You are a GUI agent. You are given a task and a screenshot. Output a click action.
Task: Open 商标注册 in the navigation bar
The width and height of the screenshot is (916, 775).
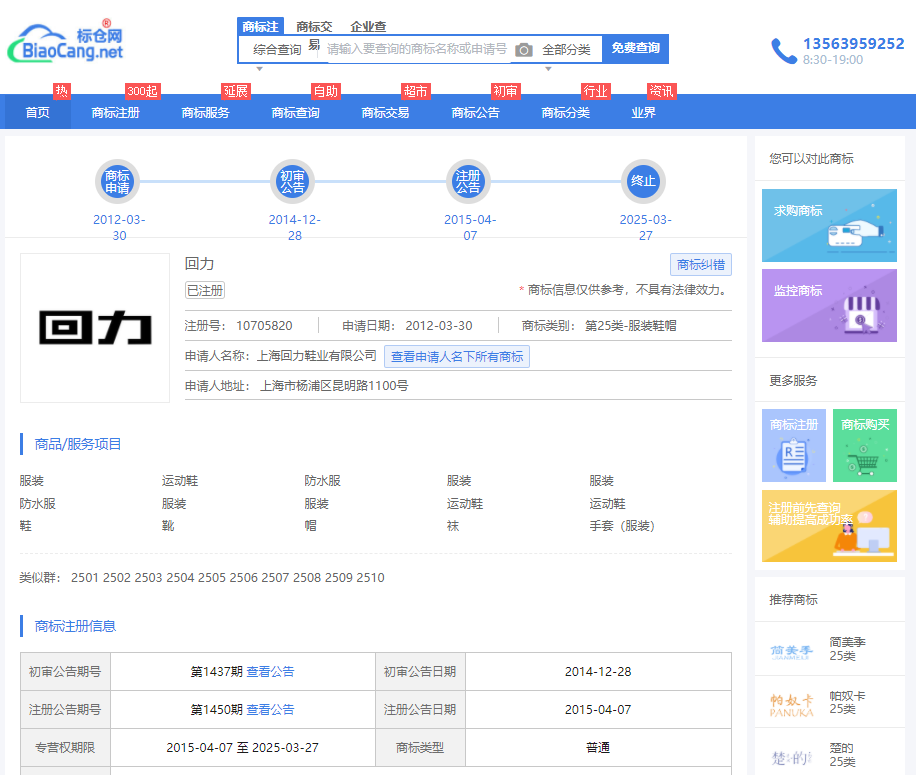[x=116, y=112]
